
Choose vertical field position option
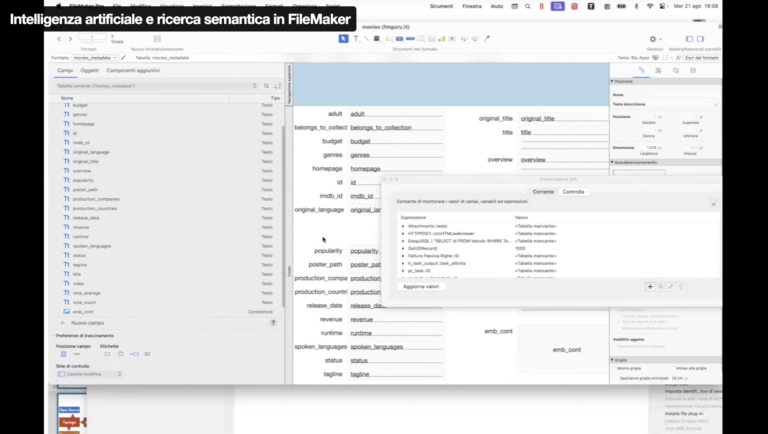[63, 354]
